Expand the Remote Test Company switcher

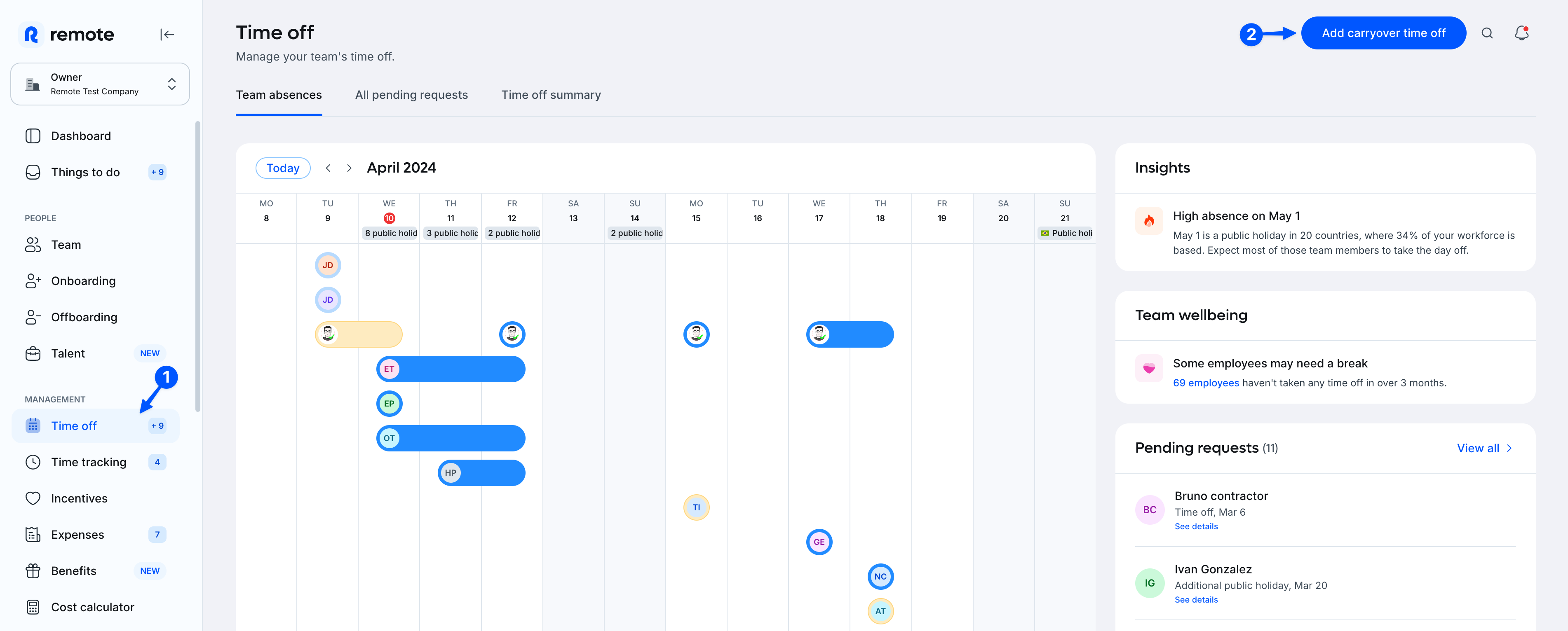click(171, 84)
